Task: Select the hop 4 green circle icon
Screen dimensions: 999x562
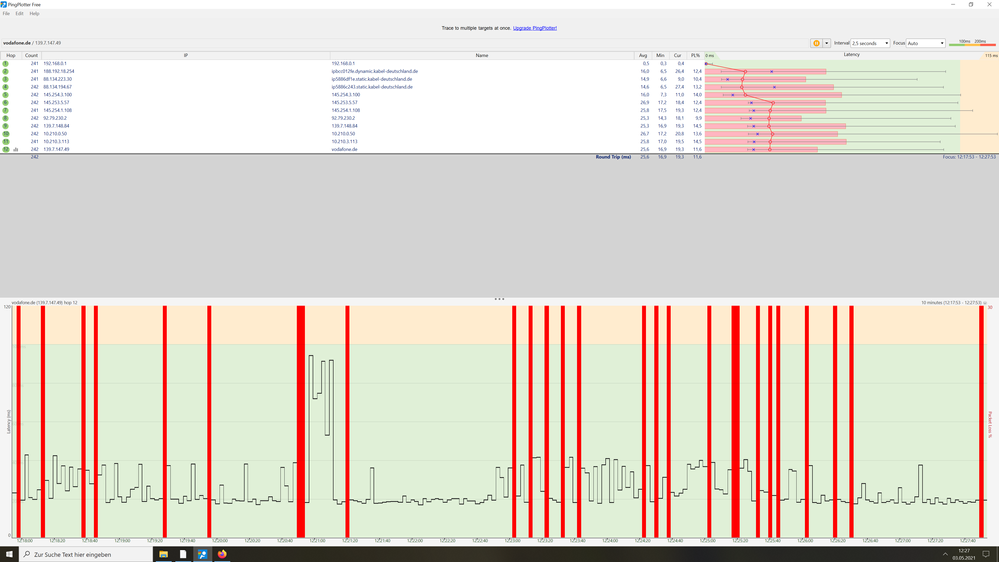Action: click(6, 87)
